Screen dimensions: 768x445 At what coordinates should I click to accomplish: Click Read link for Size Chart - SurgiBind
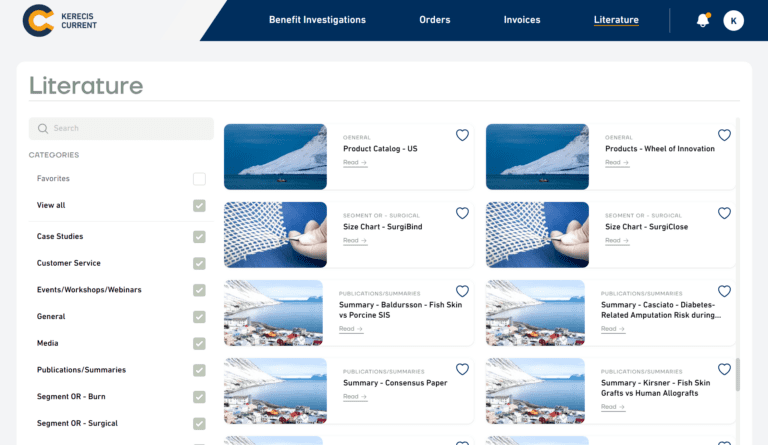[355, 240]
